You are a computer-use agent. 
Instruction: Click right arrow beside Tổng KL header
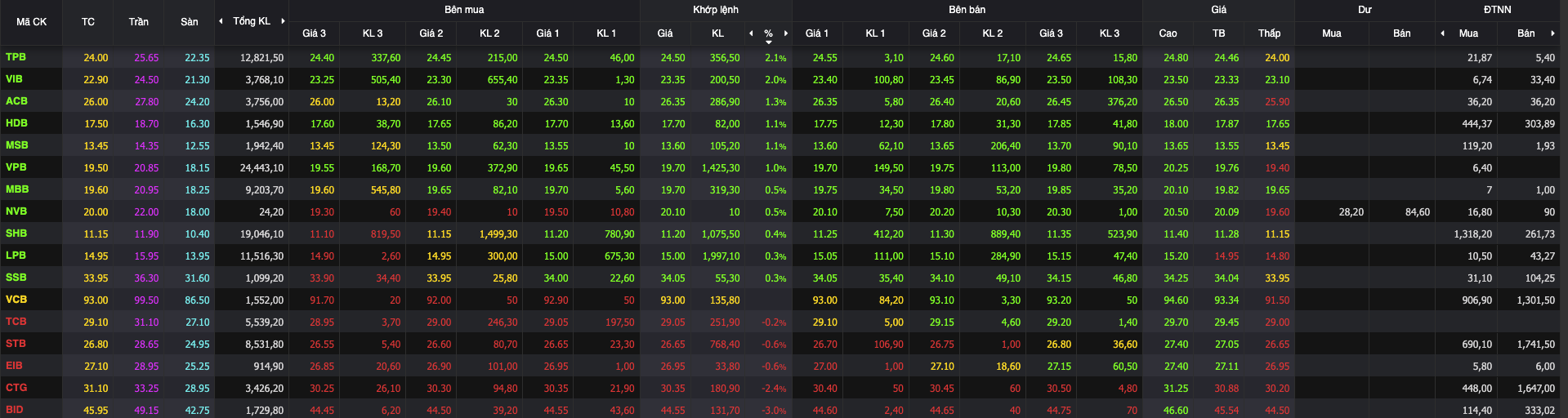pyautogui.click(x=283, y=21)
